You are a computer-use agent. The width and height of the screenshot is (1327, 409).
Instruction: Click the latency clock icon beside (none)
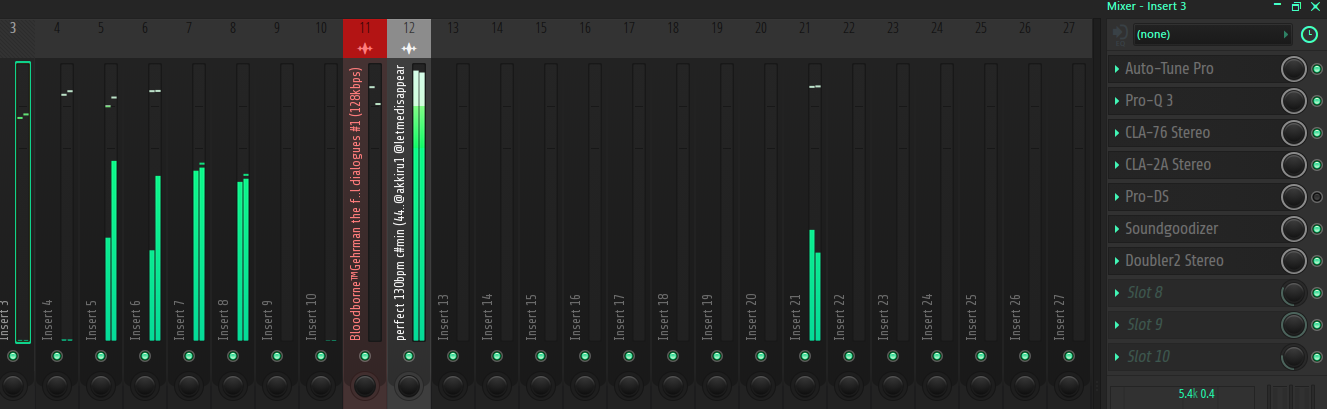tap(1309, 35)
